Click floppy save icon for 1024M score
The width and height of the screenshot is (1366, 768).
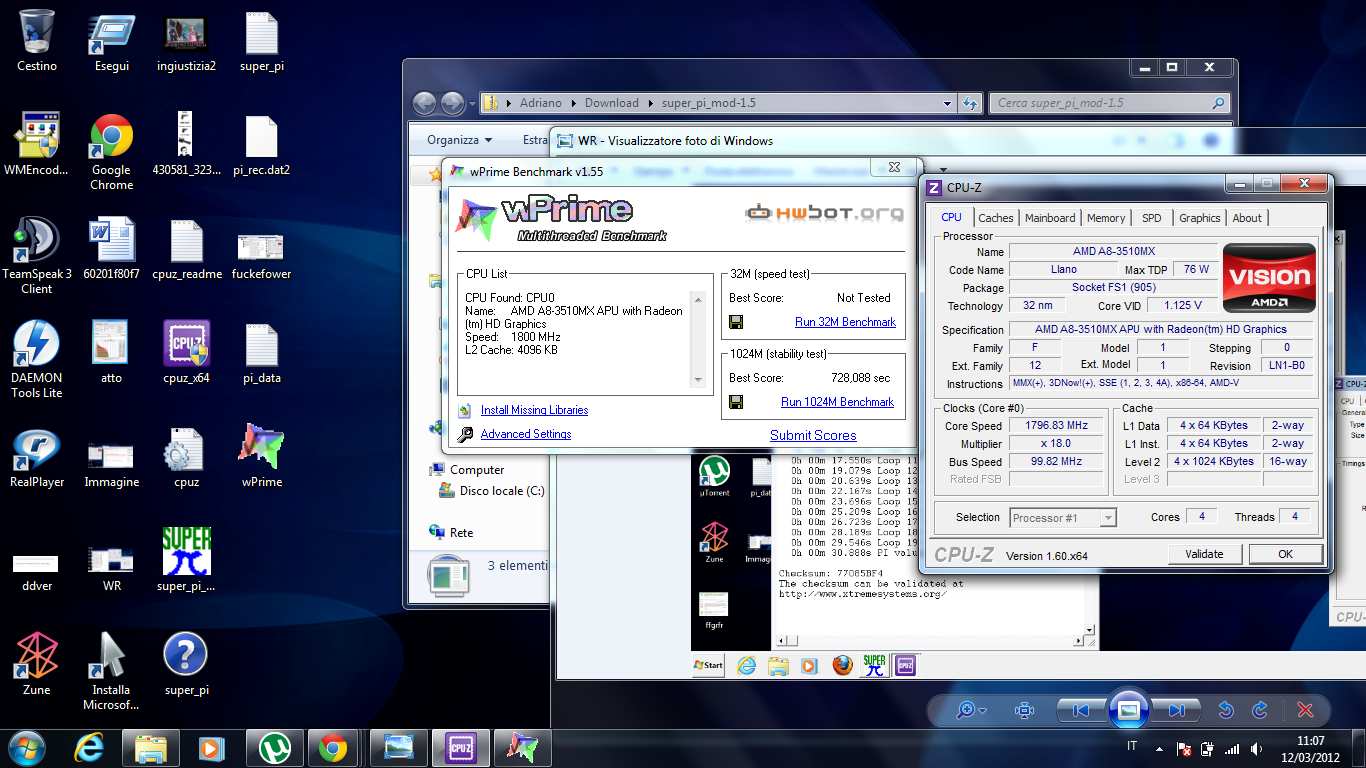(736, 402)
